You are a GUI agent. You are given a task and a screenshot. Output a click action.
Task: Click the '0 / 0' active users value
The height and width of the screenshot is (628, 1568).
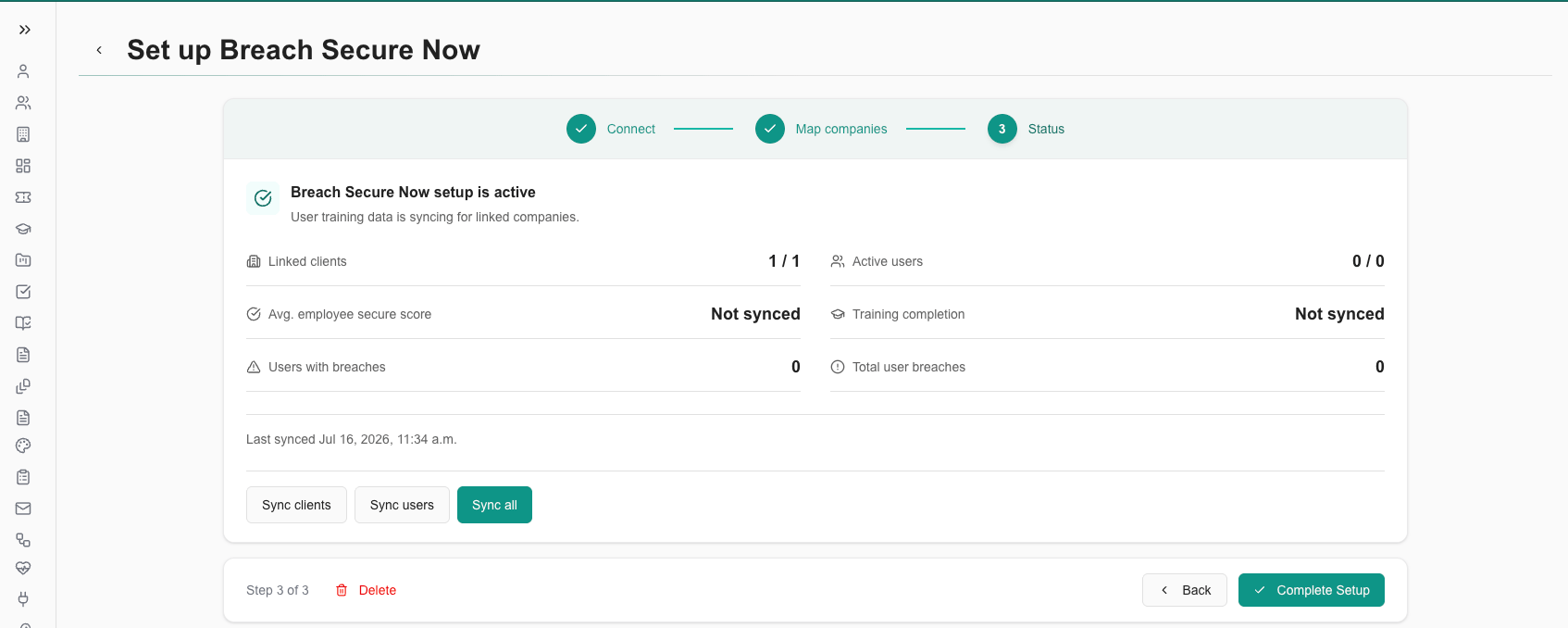coord(1368,261)
